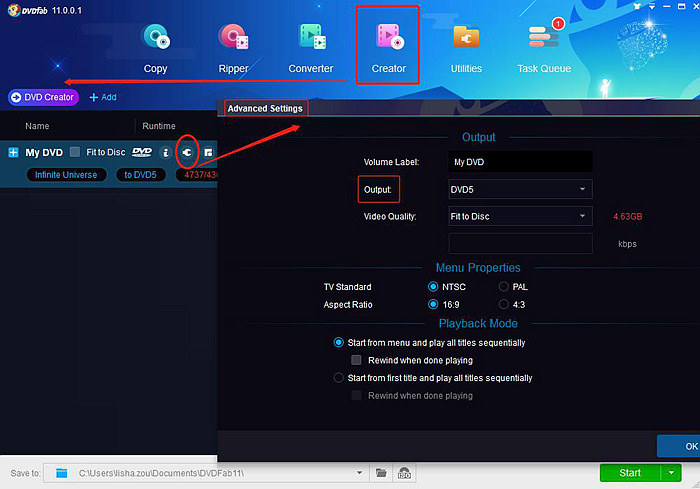Browse output folder with the folder icon

pos(381,473)
